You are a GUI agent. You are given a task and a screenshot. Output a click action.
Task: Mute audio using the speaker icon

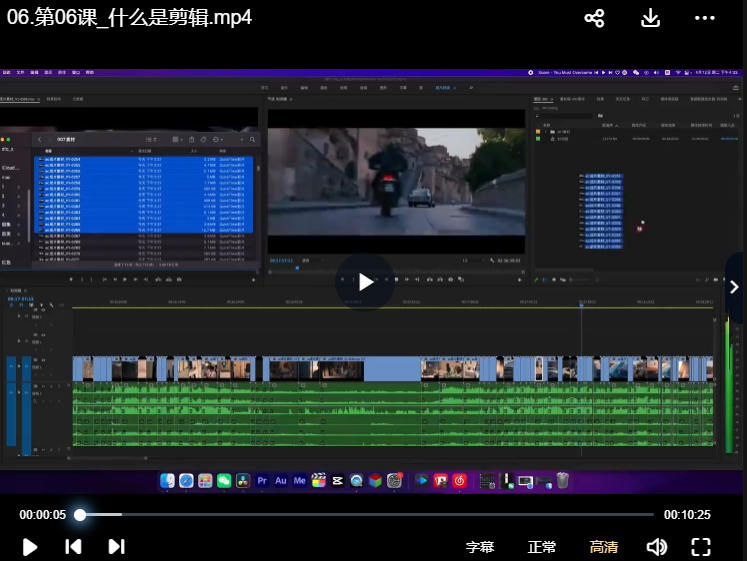656,547
